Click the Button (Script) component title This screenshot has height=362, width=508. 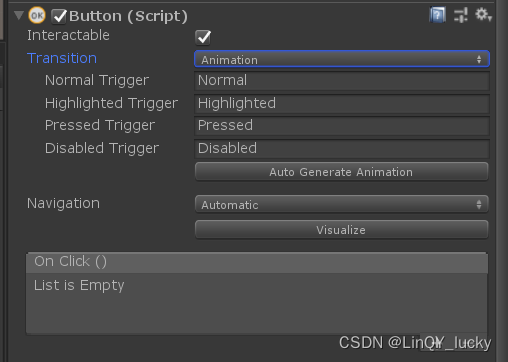(x=128, y=16)
